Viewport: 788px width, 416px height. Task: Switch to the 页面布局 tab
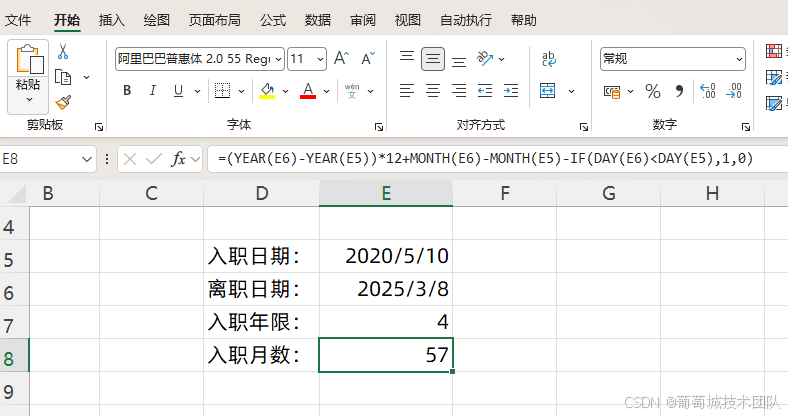(x=215, y=20)
